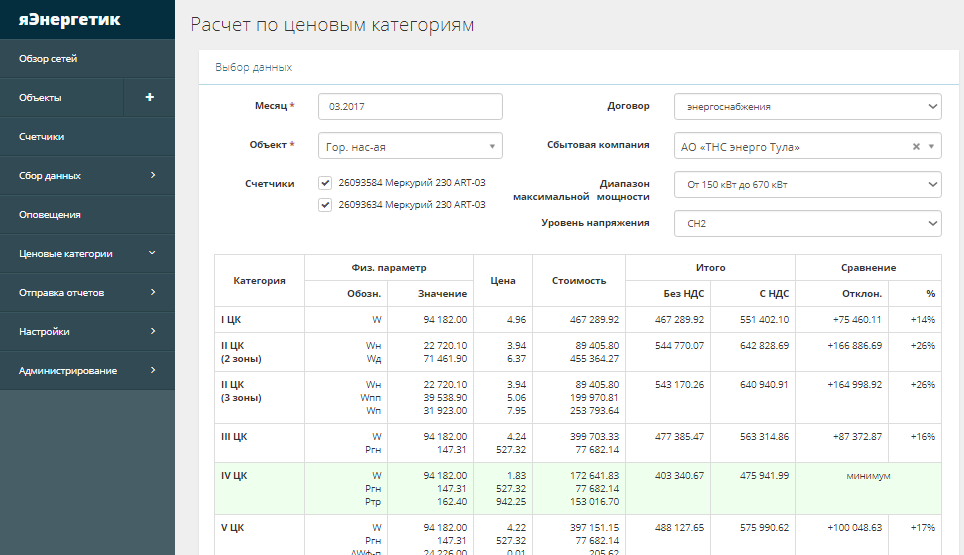Select the II ЦК (2 зоны) category cell
Screen dimensions: 964x555
pos(259,352)
